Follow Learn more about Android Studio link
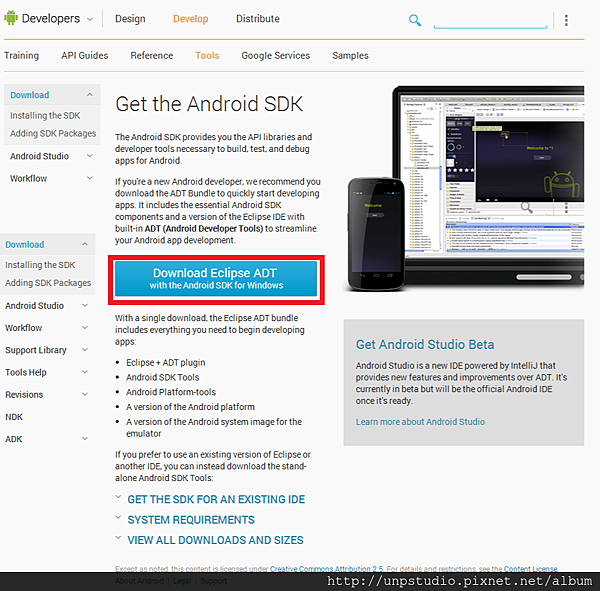The image size is (600, 591). [x=420, y=422]
